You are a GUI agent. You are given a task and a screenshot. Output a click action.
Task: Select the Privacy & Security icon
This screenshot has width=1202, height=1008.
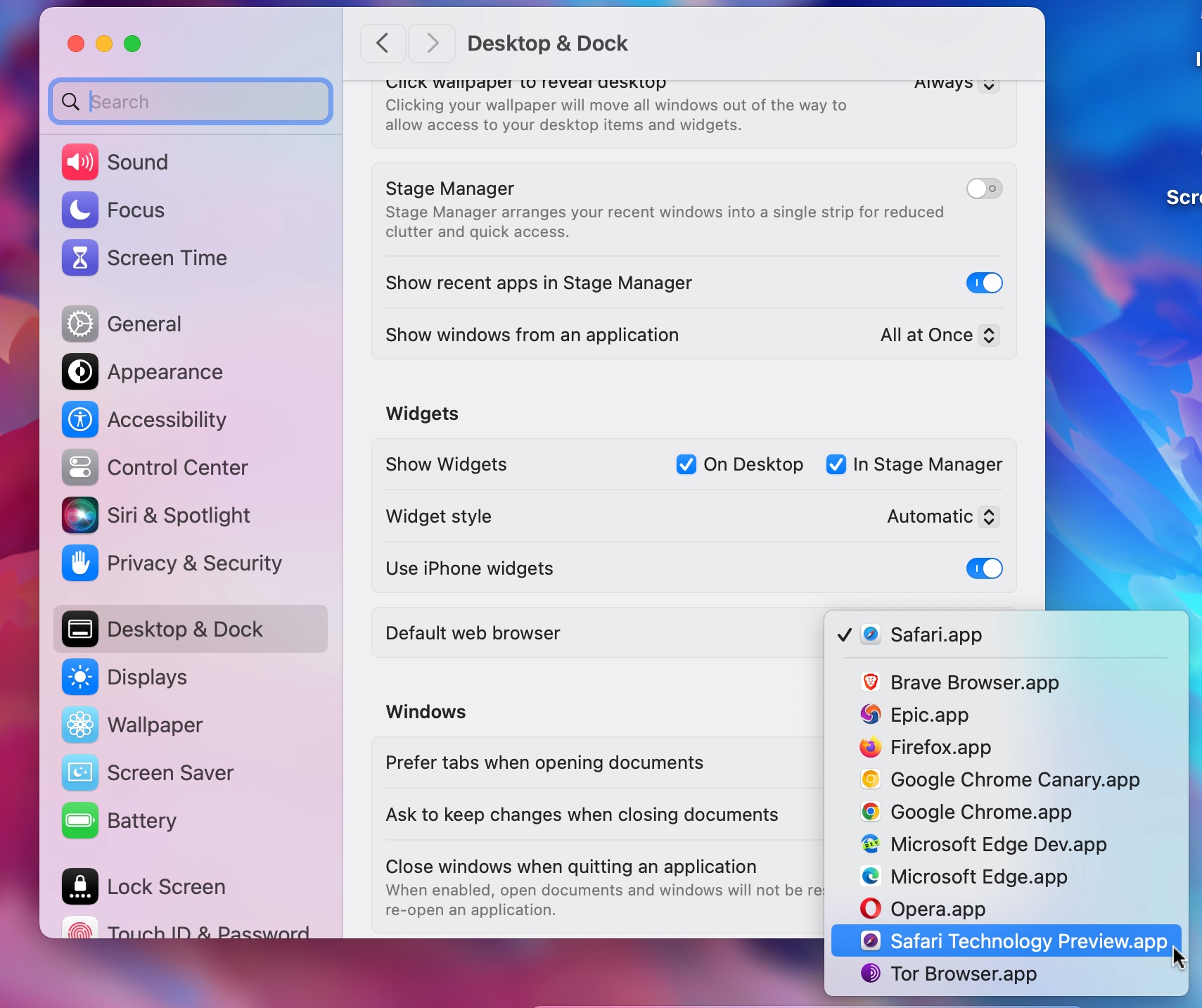pos(79,563)
